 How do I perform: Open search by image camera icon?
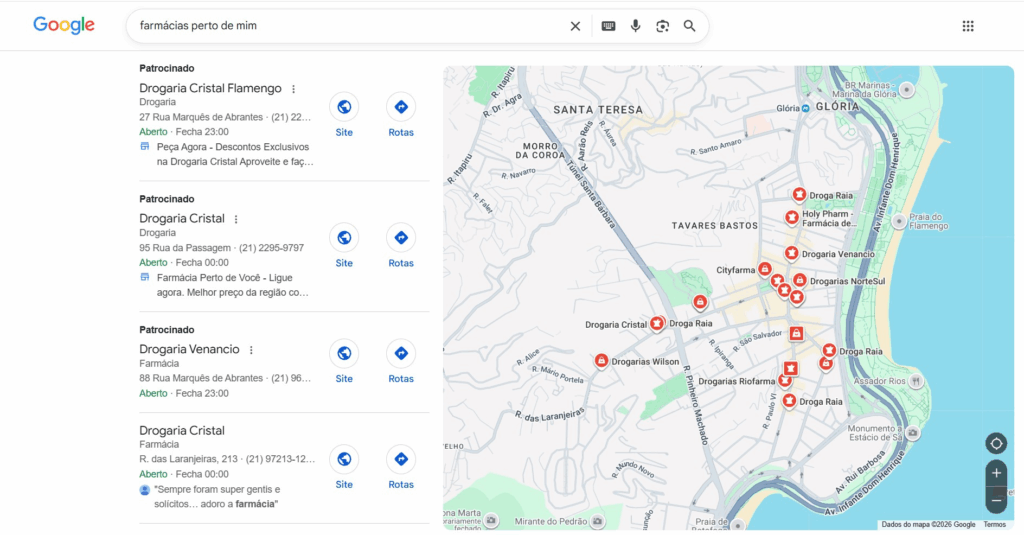pos(662,26)
